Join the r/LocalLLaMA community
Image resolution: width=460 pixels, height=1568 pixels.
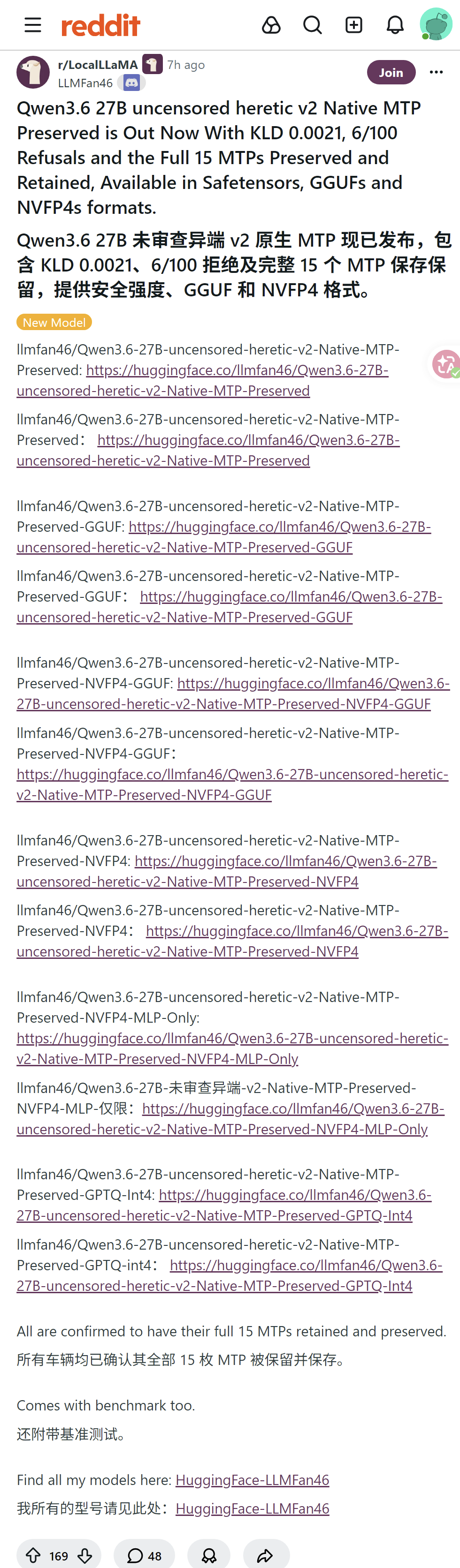(391, 72)
